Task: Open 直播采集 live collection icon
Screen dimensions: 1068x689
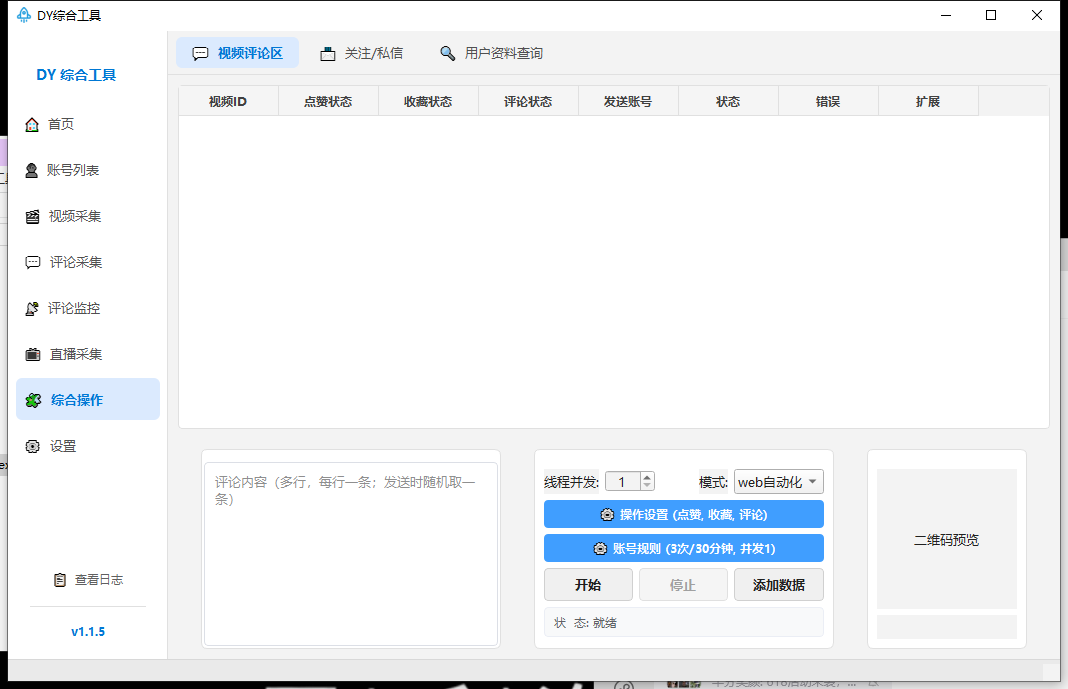Action: (33, 355)
